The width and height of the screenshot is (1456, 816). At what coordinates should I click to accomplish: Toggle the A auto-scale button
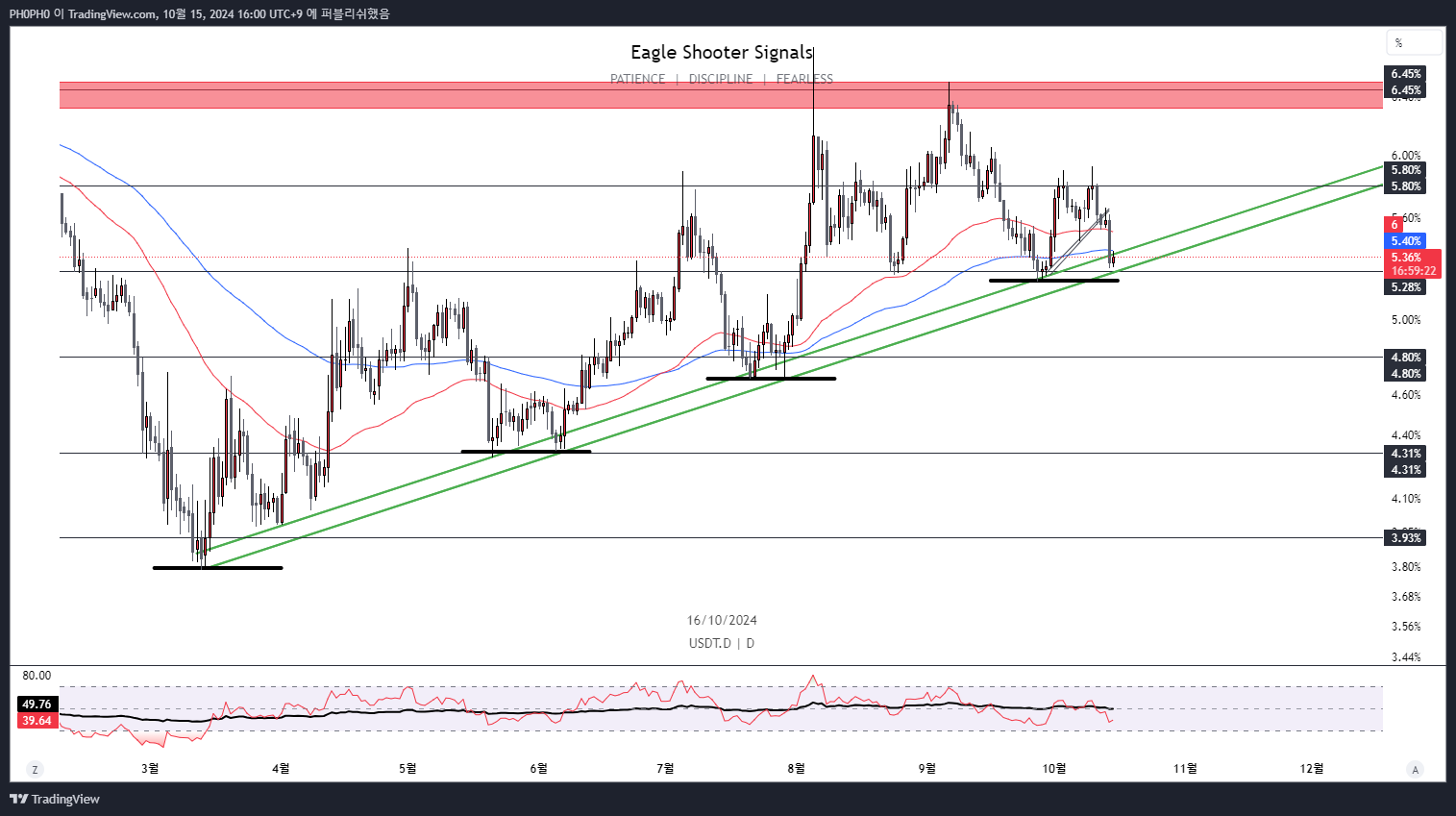[x=1415, y=769]
